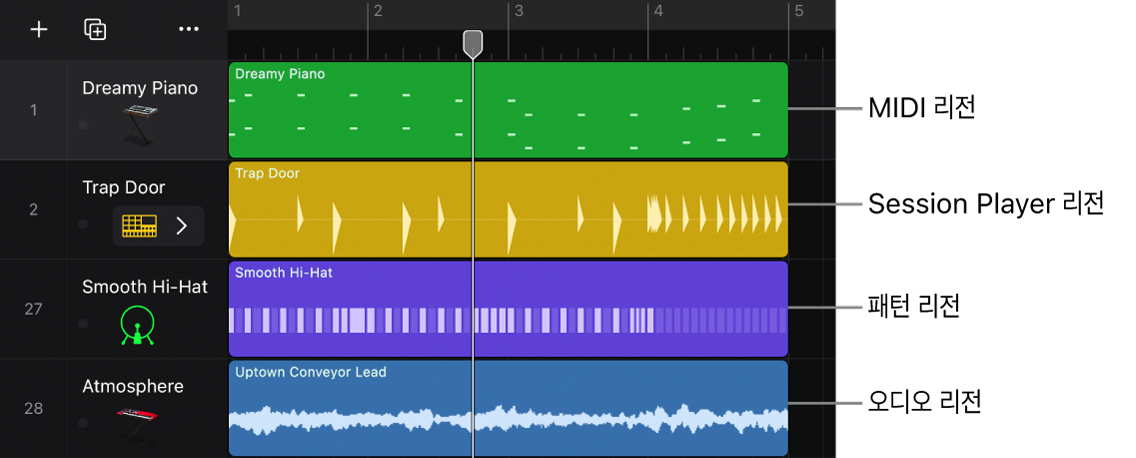Click the 'Uptown Conveyor Lead' region label
The width and height of the screenshot is (1136, 458).
click(x=311, y=372)
